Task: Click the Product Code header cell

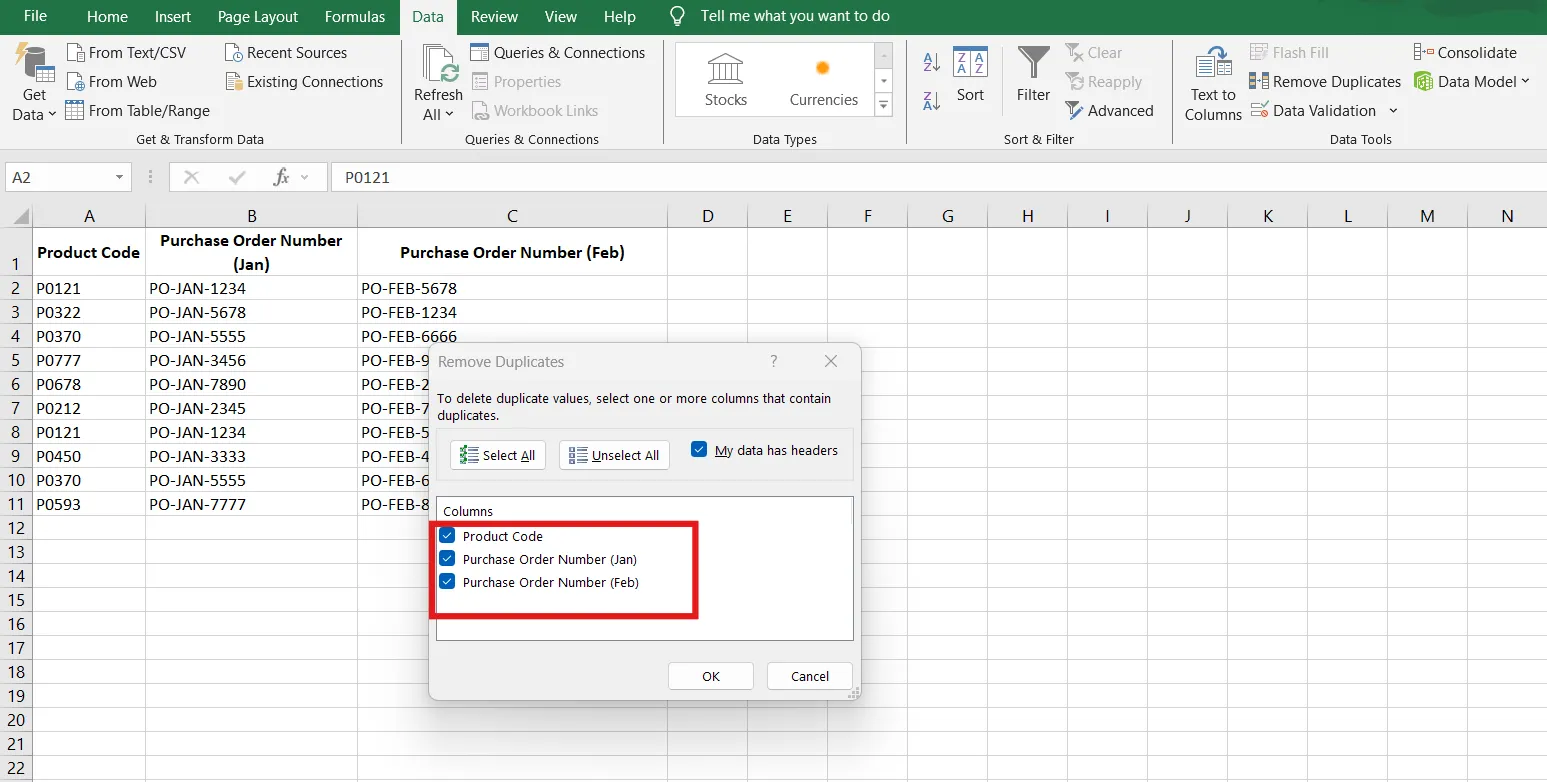Action: [89, 252]
